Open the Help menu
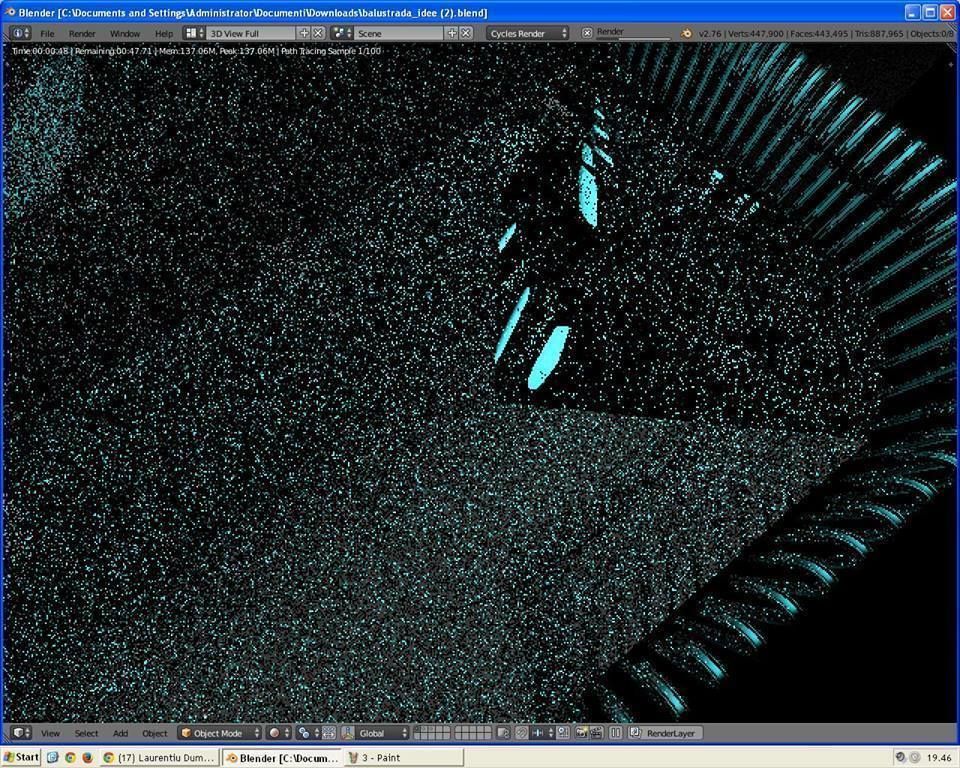This screenshot has width=960, height=768. [163, 34]
